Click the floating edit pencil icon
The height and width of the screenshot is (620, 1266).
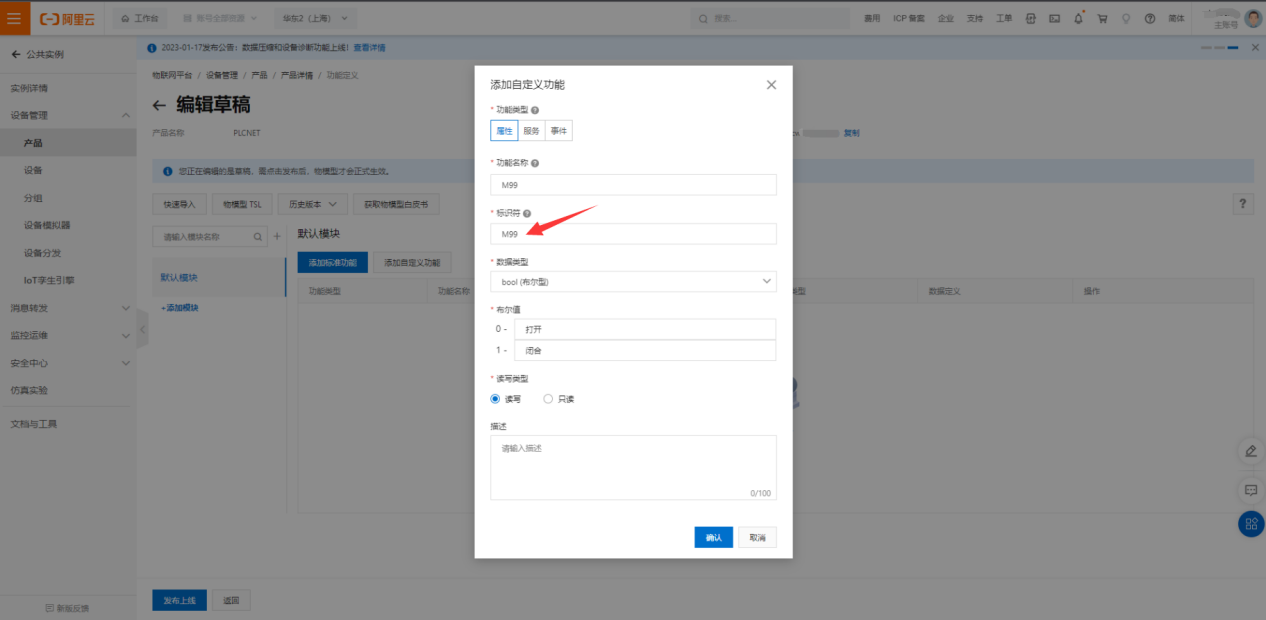1250,451
